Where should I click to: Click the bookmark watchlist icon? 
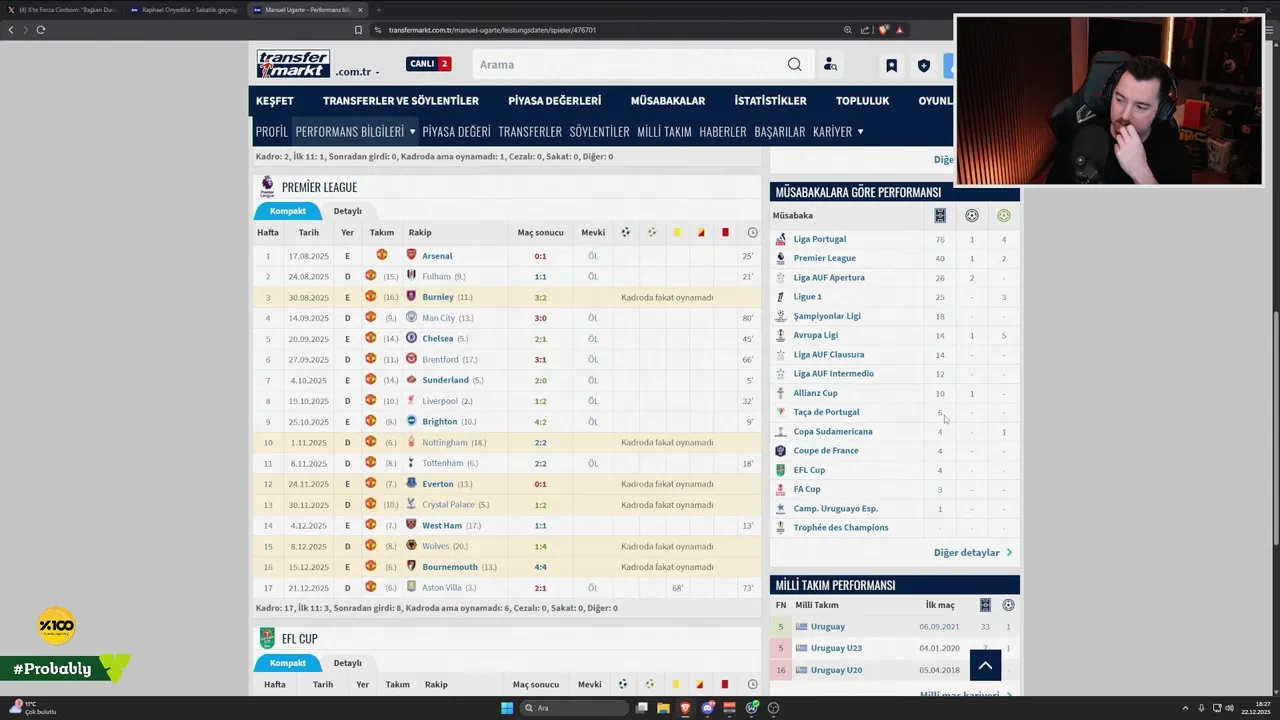point(891,66)
